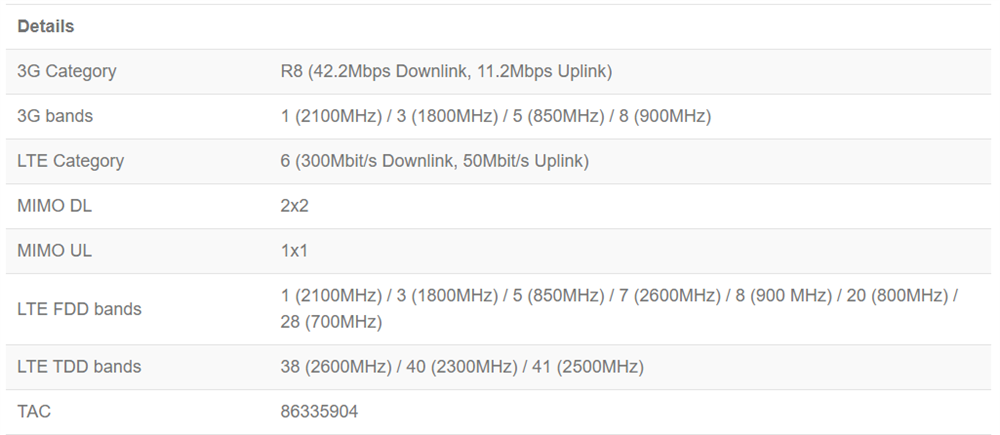Click the 1x1 MIMO value

click(x=294, y=251)
